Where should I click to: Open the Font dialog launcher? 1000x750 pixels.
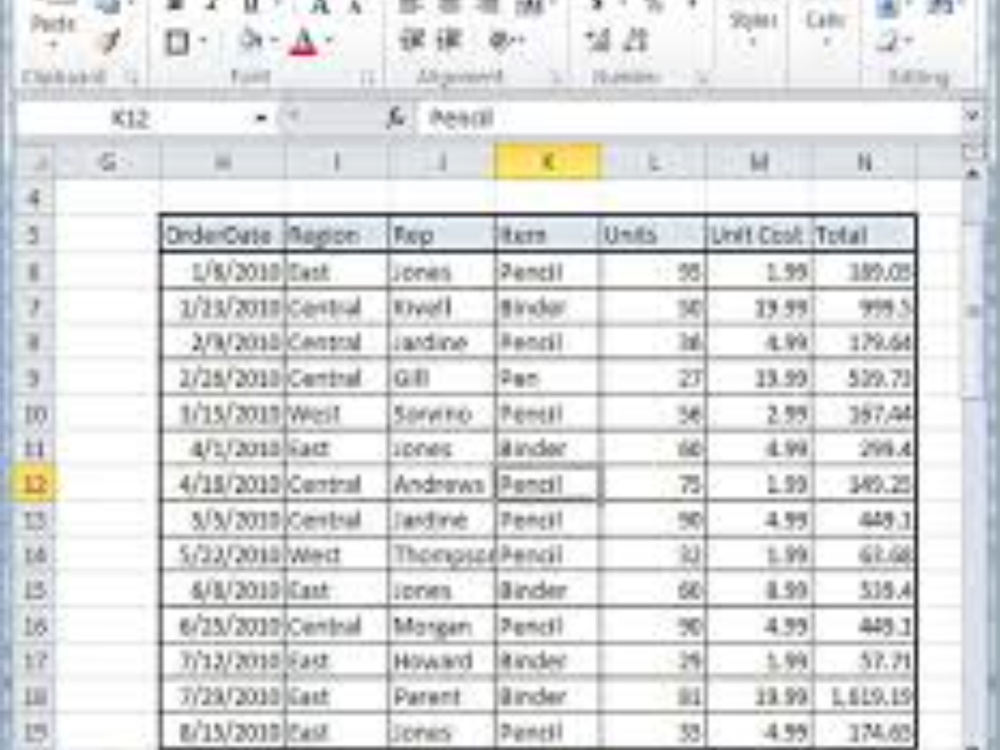367,78
